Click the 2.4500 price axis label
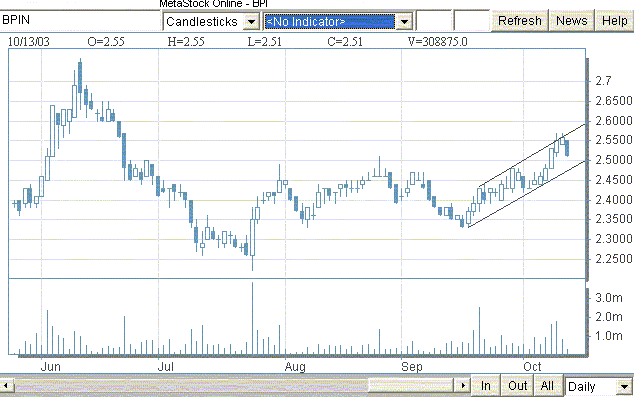The height and width of the screenshot is (398, 634). [613, 180]
